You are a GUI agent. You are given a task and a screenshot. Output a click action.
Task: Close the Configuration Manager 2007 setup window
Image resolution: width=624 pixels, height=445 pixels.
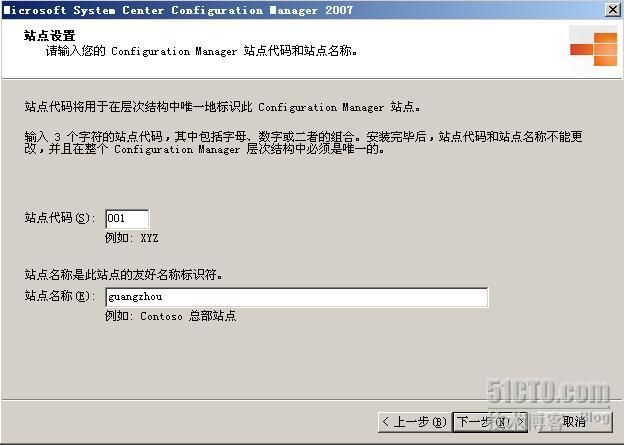(x=612, y=10)
